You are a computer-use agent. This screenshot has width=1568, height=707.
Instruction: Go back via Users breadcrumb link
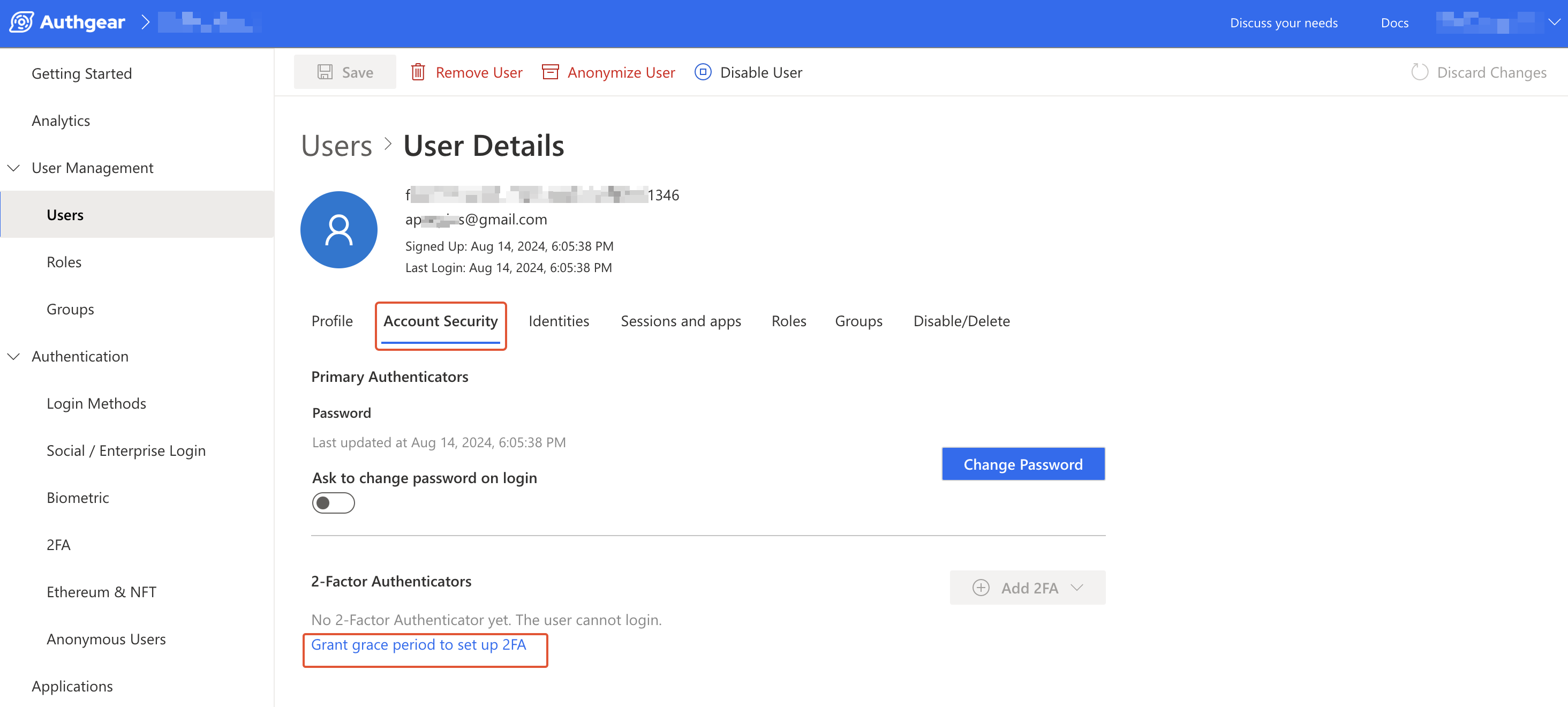[x=337, y=146]
